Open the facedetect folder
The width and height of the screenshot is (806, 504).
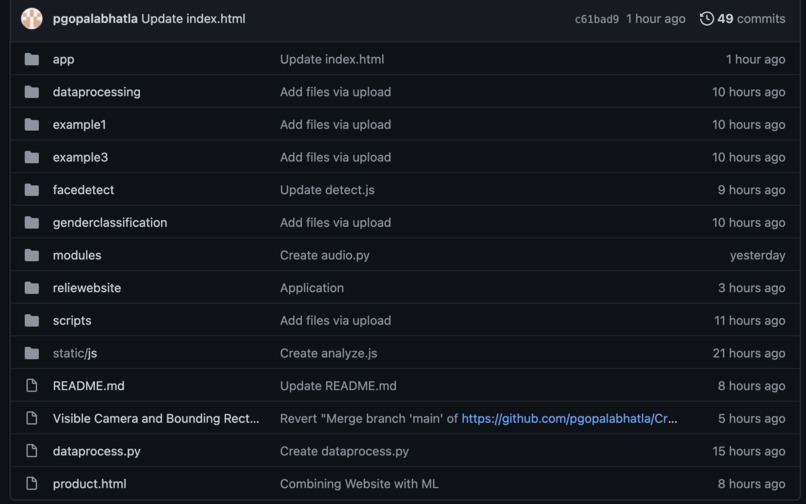point(83,190)
